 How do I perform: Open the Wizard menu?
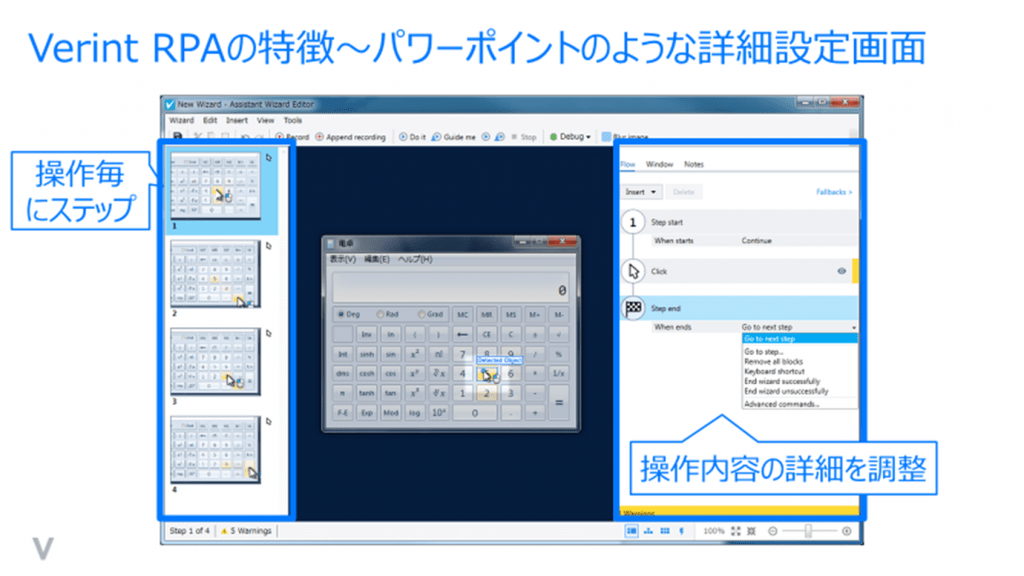click(x=182, y=120)
